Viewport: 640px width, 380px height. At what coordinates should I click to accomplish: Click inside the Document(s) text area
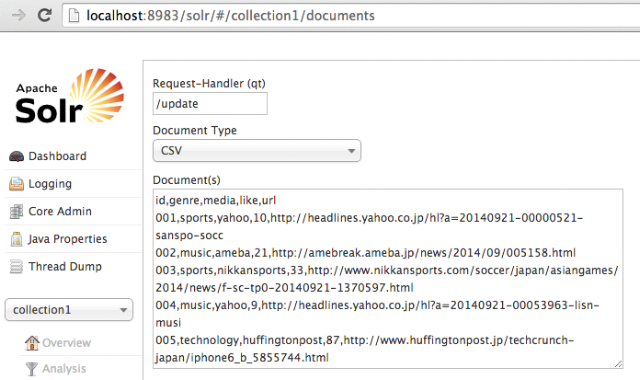pyautogui.click(x=388, y=279)
